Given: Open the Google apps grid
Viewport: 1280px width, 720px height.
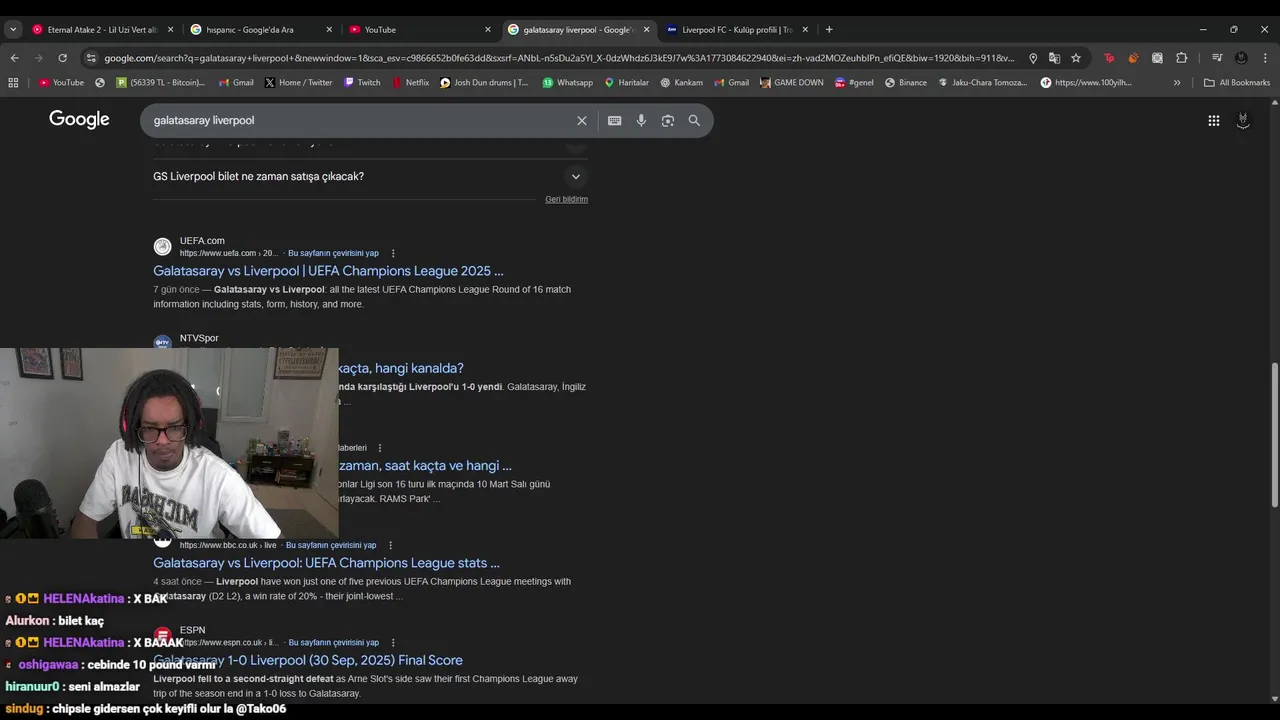Looking at the screenshot, I should 1213,120.
